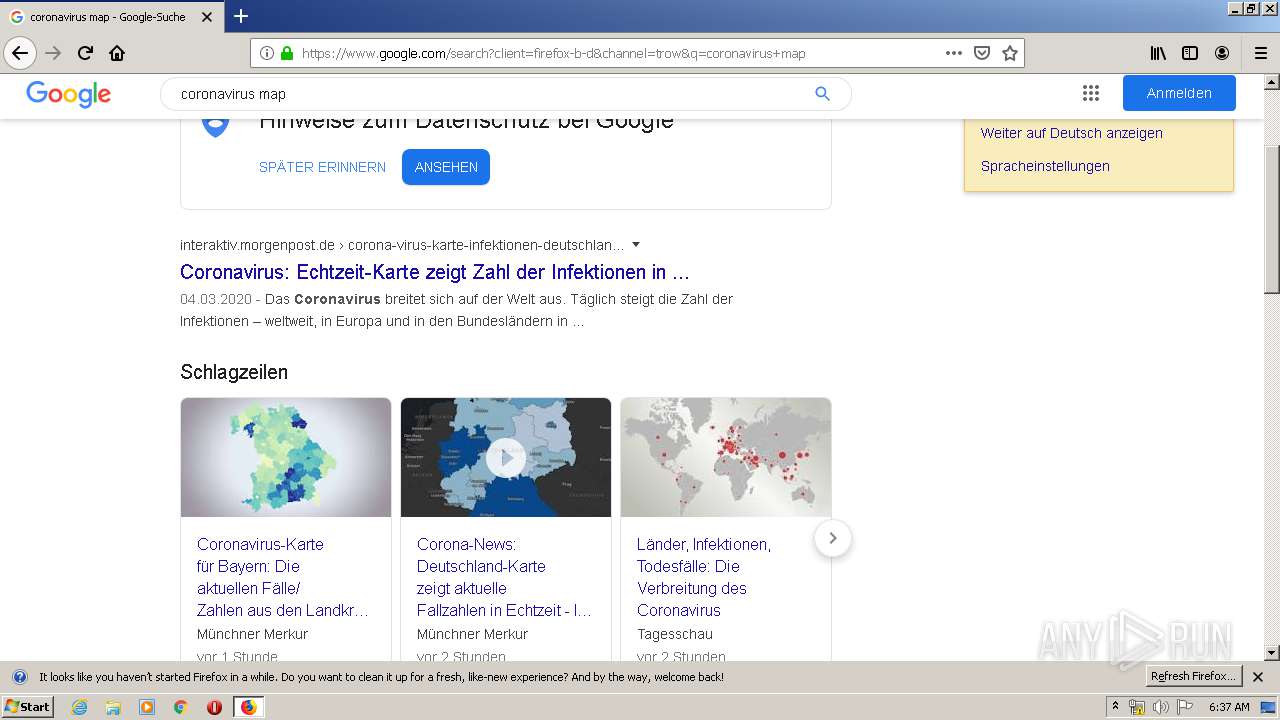
Task: Open 'Coronavirus: Echtzeit-Karte zeigt Zahl der Infektionen' result
Action: 435,272
